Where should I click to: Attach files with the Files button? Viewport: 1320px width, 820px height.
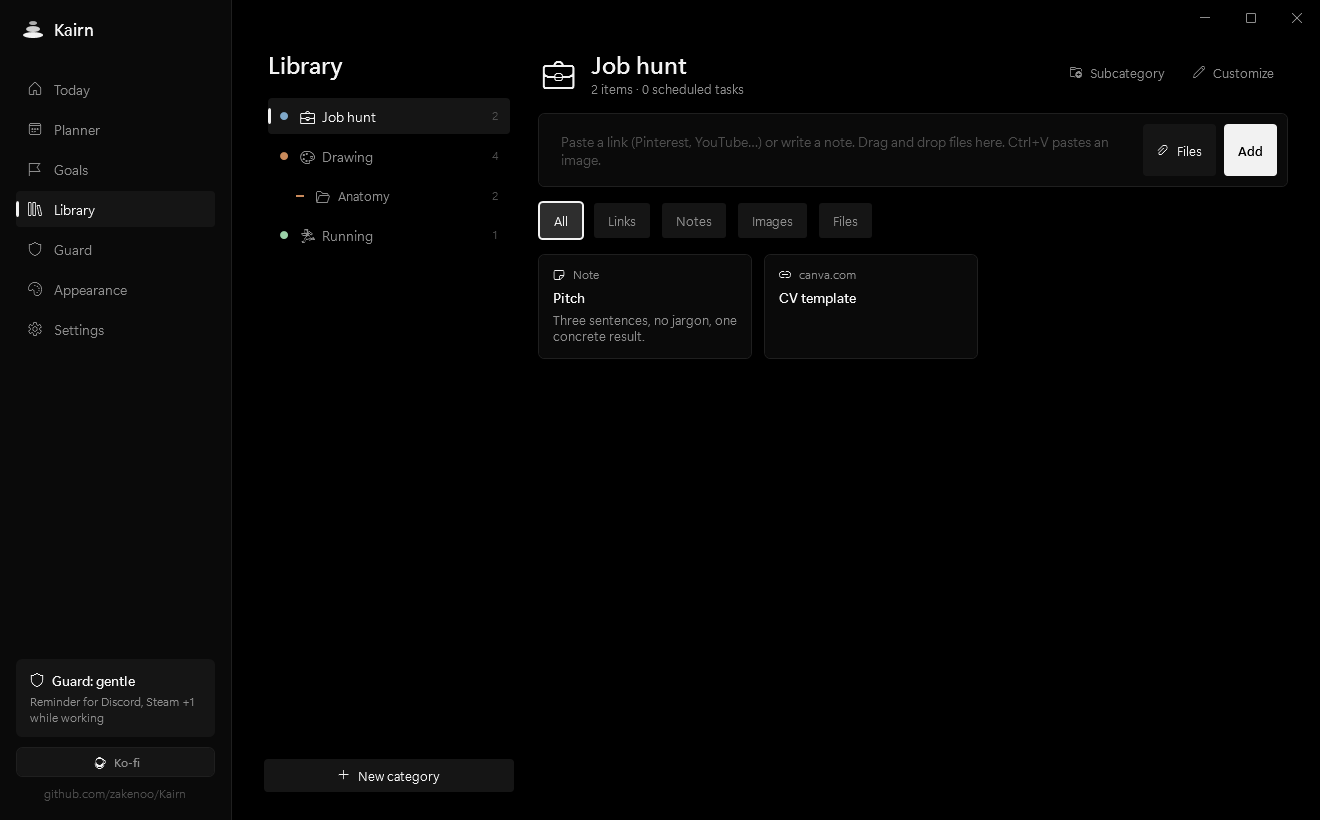pyautogui.click(x=1179, y=150)
